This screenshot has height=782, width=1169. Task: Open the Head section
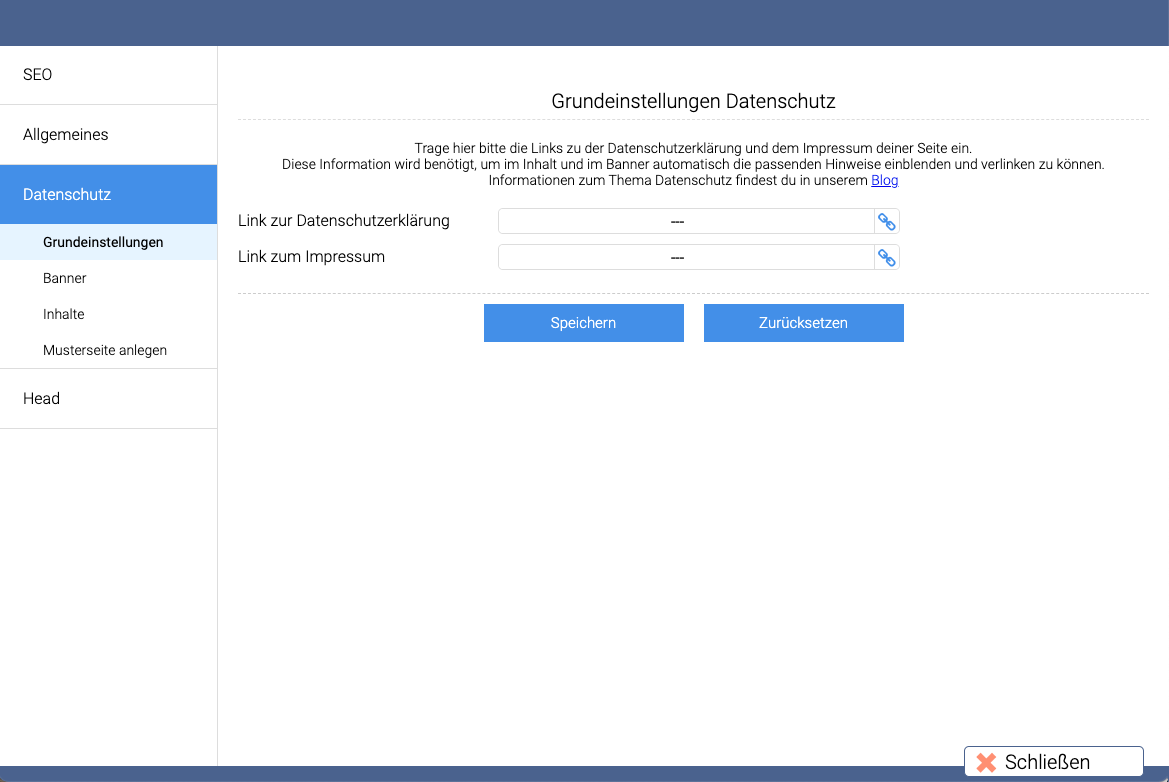109,399
